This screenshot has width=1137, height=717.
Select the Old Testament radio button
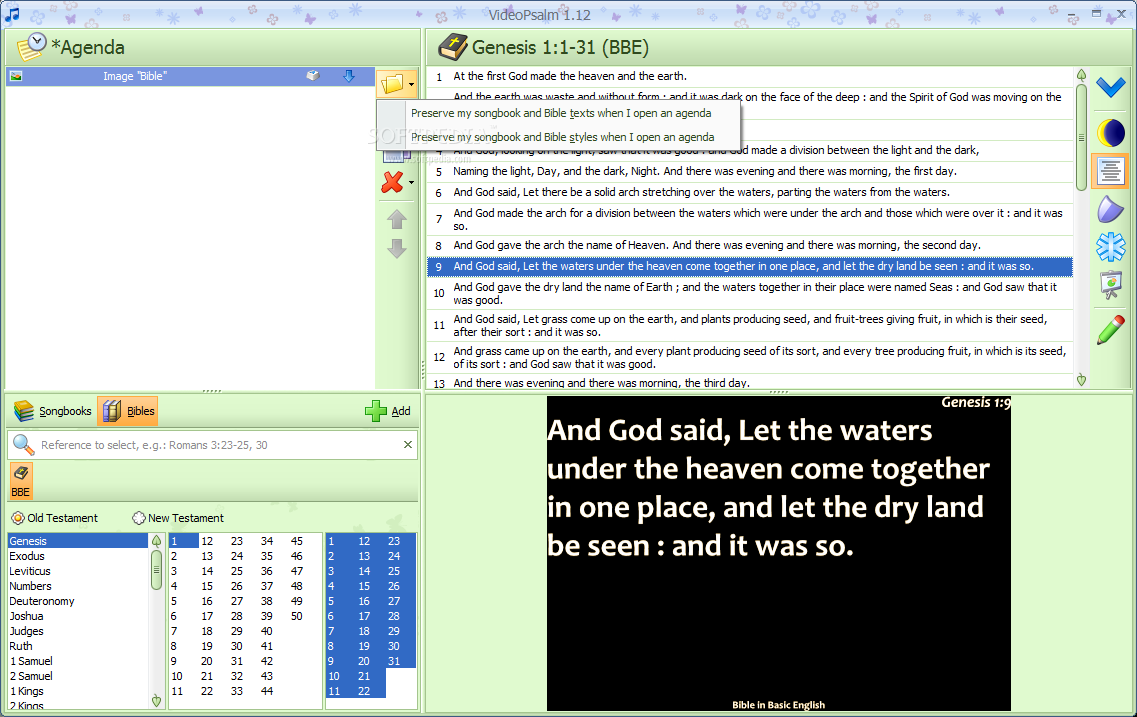pos(54,518)
